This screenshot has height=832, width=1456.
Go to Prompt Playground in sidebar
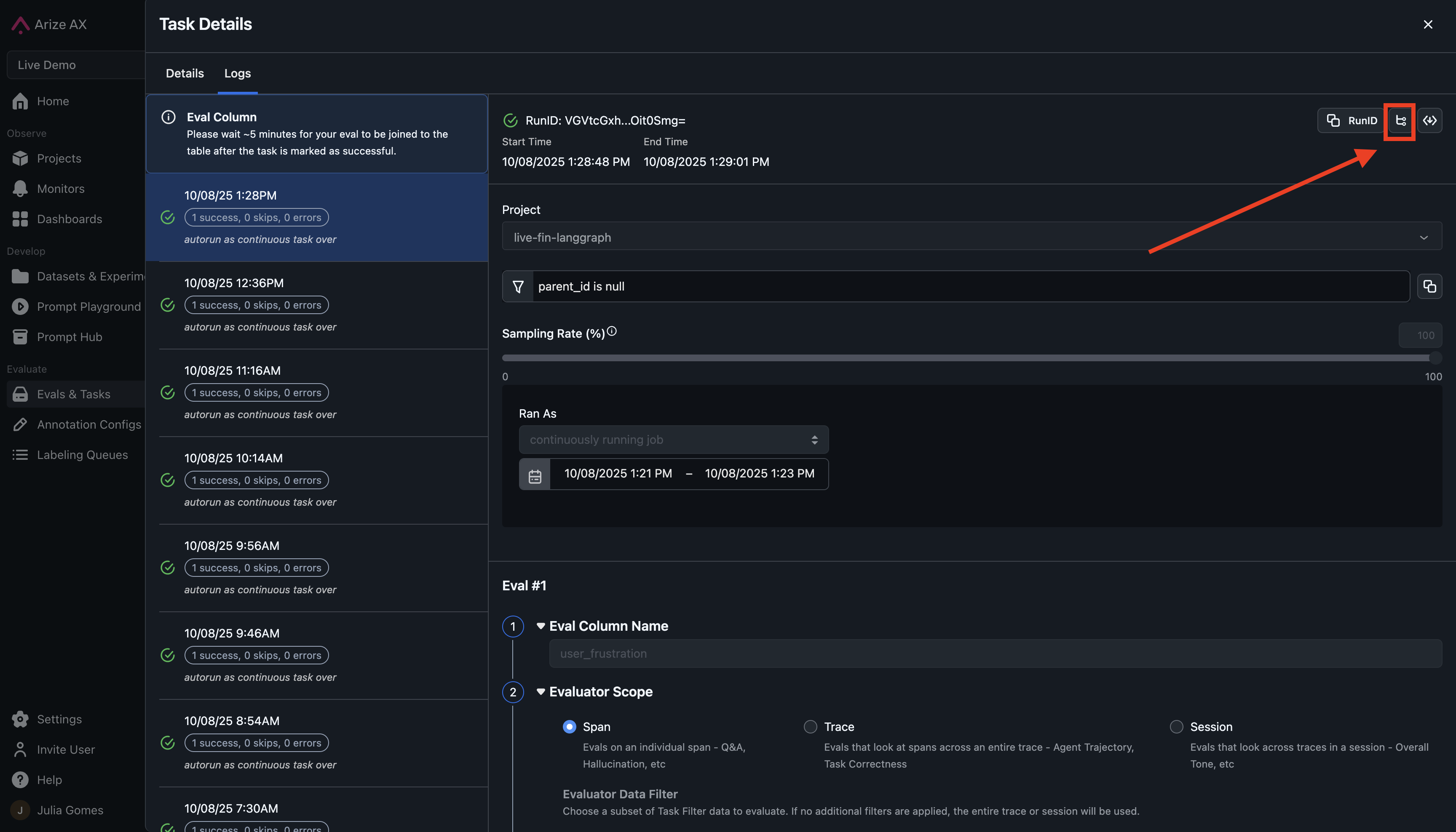point(88,307)
